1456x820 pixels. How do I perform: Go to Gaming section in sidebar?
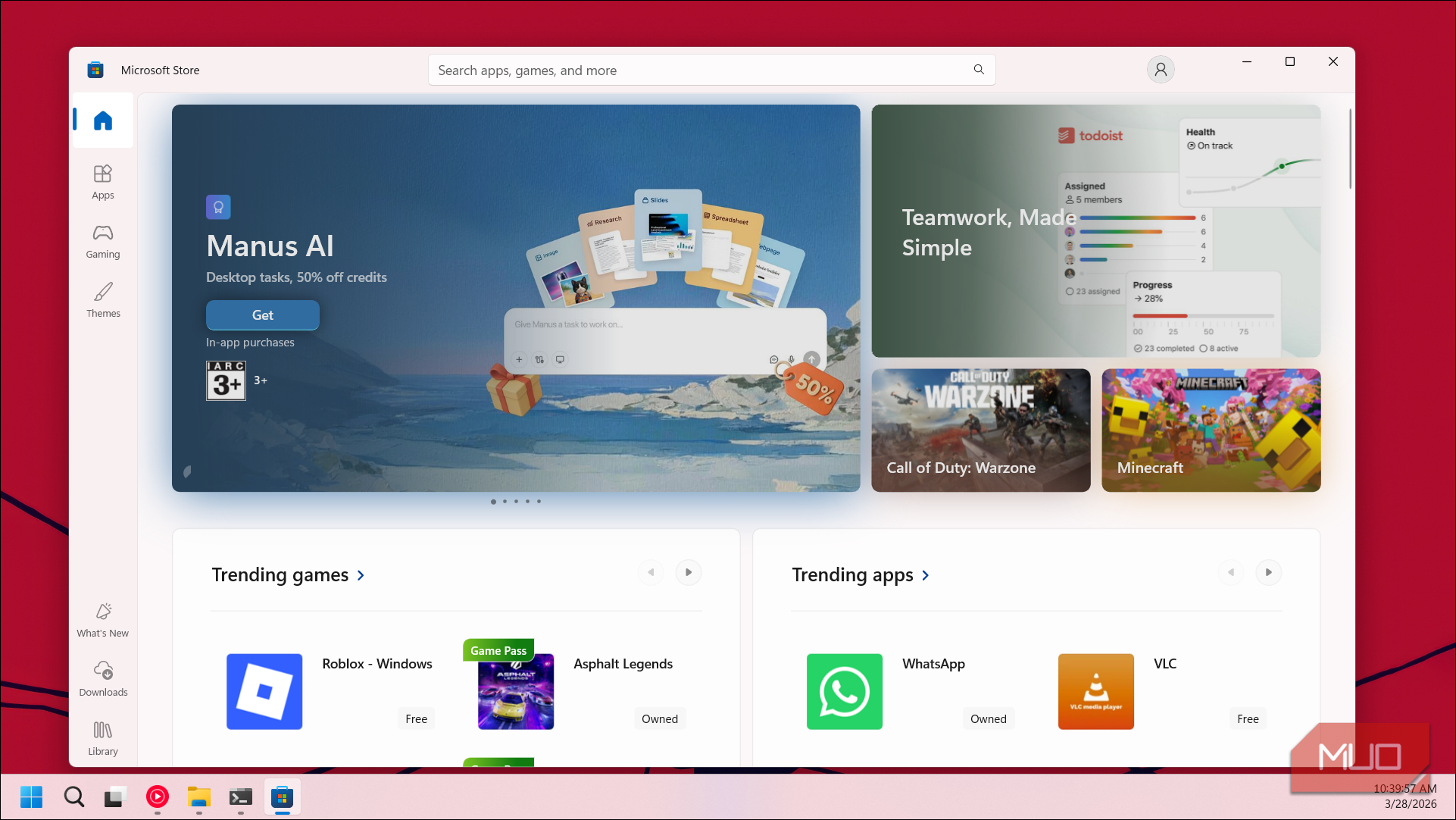103,241
